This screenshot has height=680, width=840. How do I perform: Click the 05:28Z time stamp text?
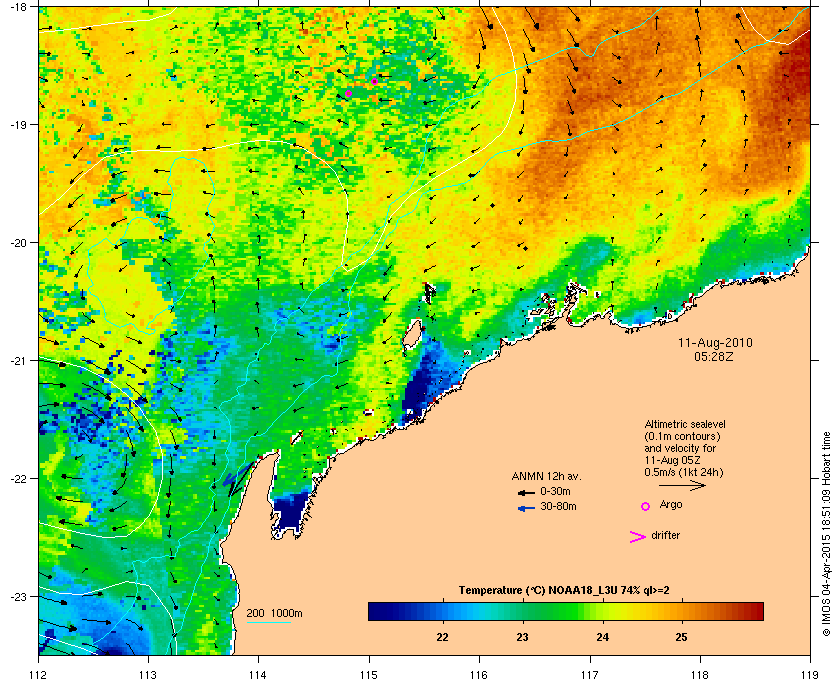pyautogui.click(x=714, y=356)
